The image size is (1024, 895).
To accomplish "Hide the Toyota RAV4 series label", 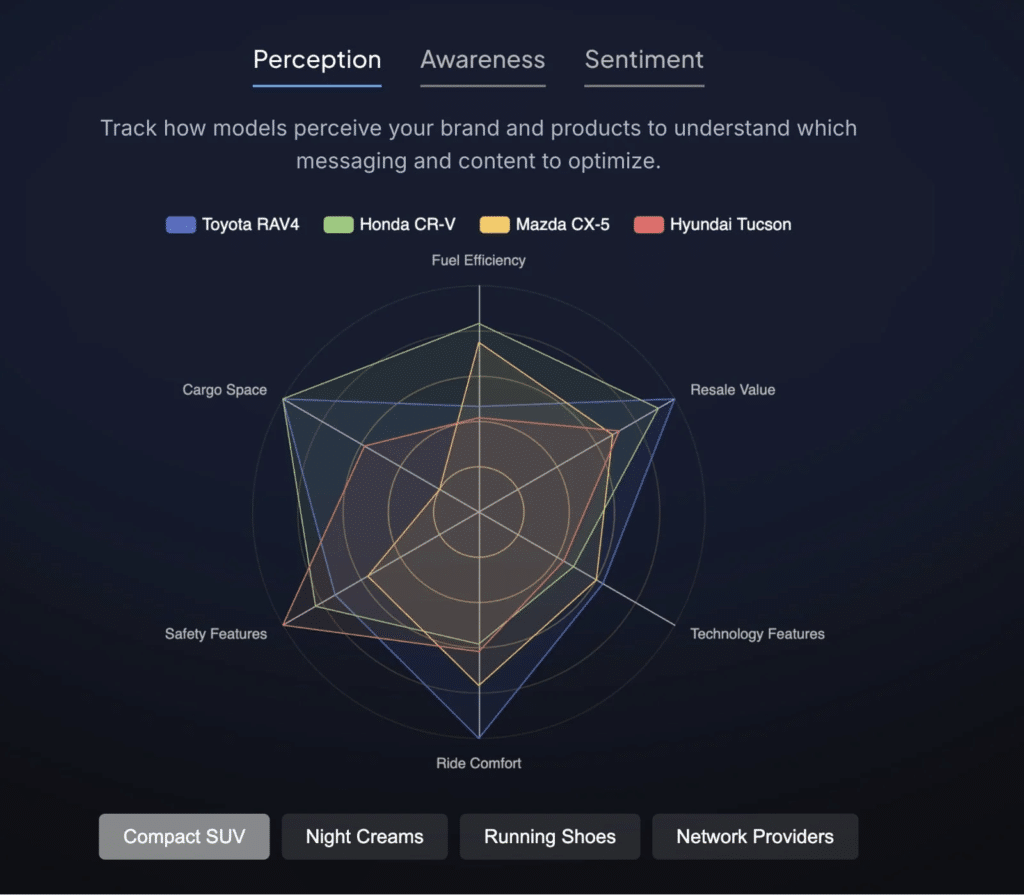I will point(251,225).
